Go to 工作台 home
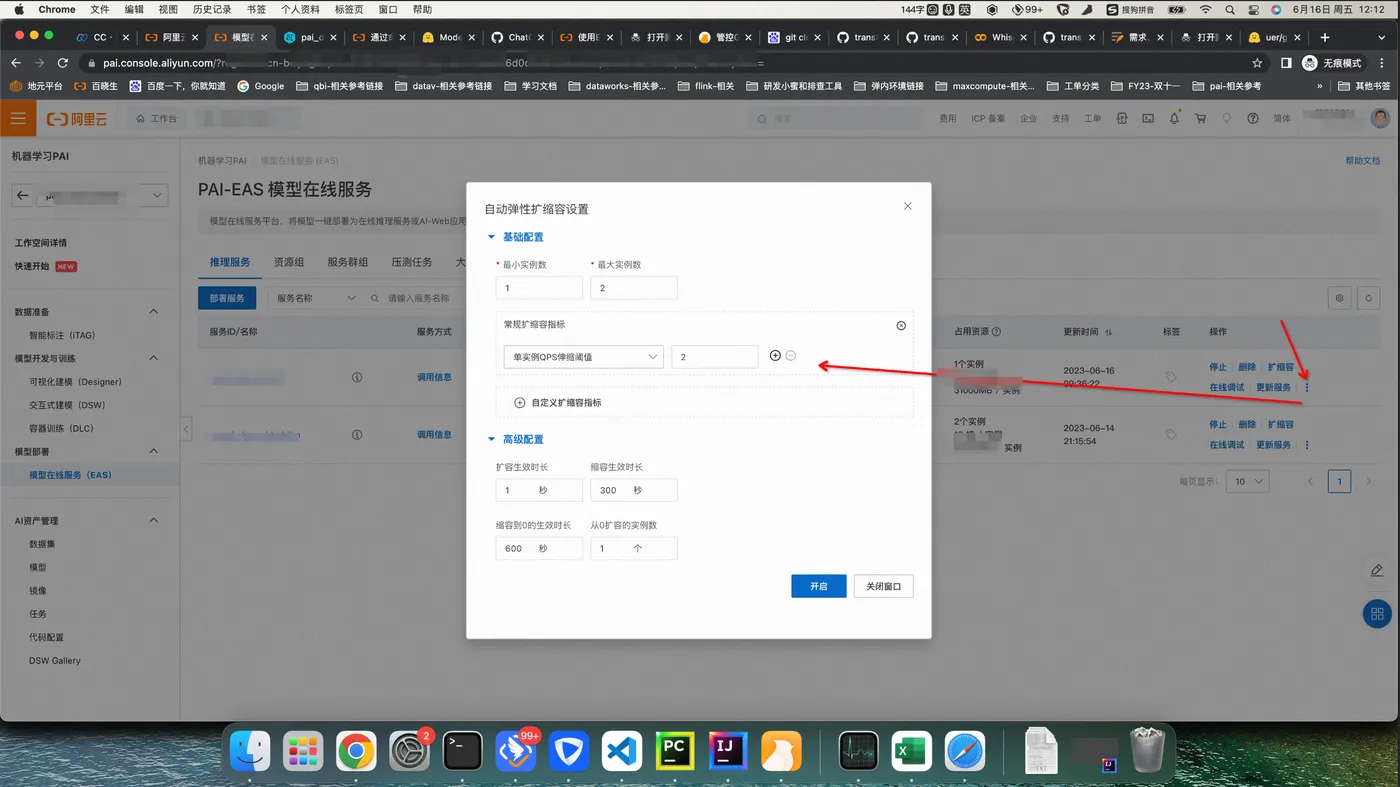The height and width of the screenshot is (787, 1400). pyautogui.click(x=157, y=119)
